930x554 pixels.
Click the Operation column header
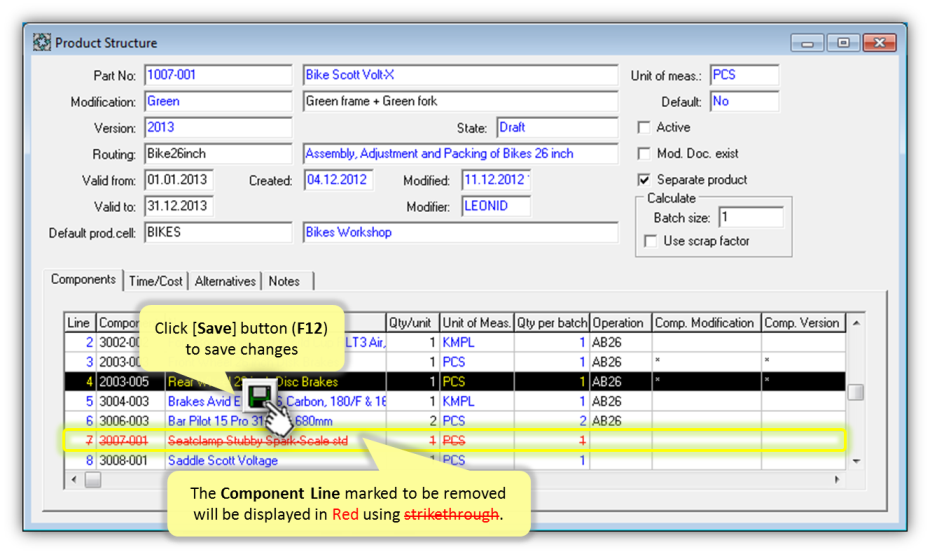tap(620, 323)
